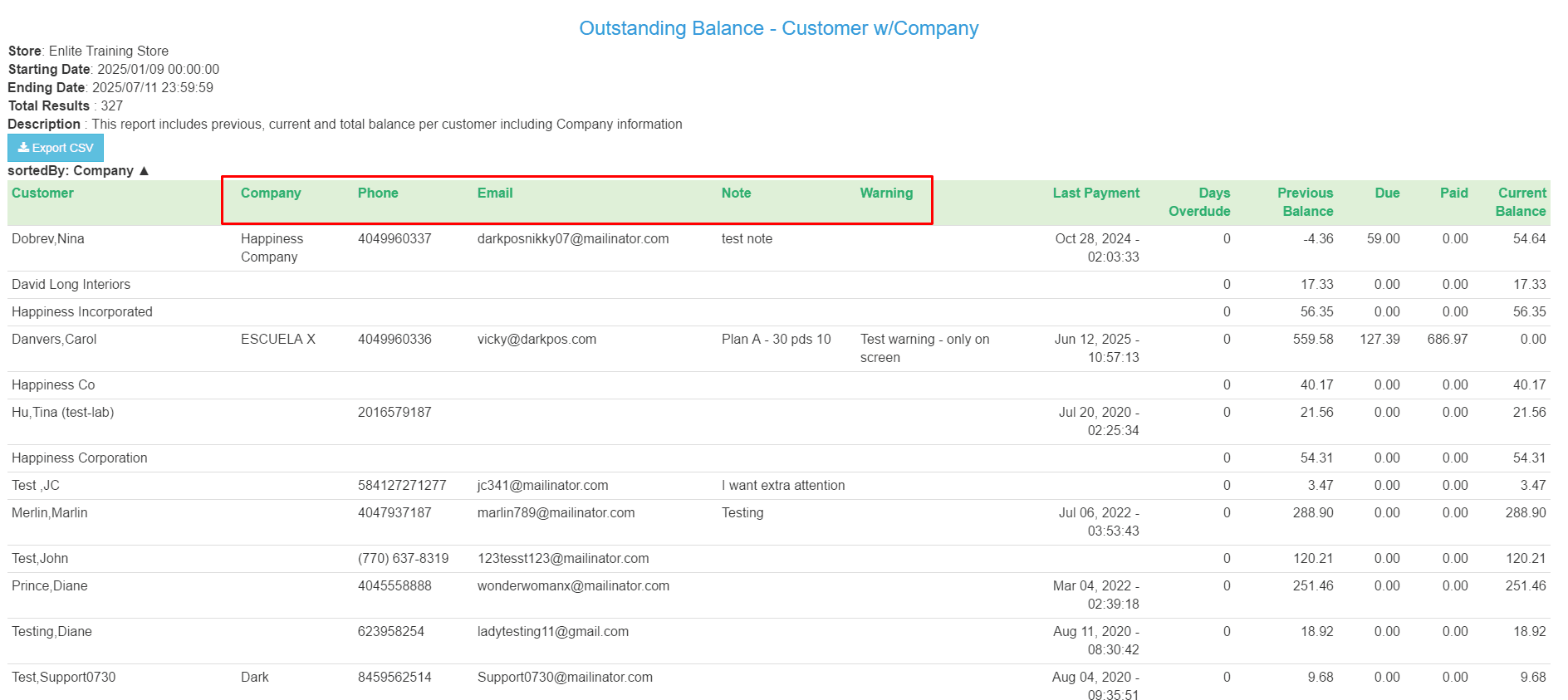The width and height of the screenshot is (1568, 700).
Task: Sort by Paid column header
Action: pos(1453,193)
